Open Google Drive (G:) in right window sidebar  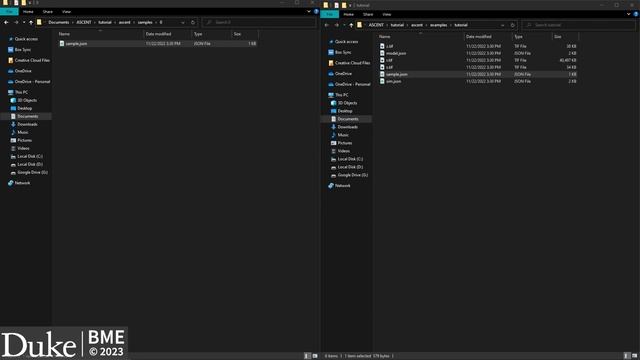click(x=353, y=175)
